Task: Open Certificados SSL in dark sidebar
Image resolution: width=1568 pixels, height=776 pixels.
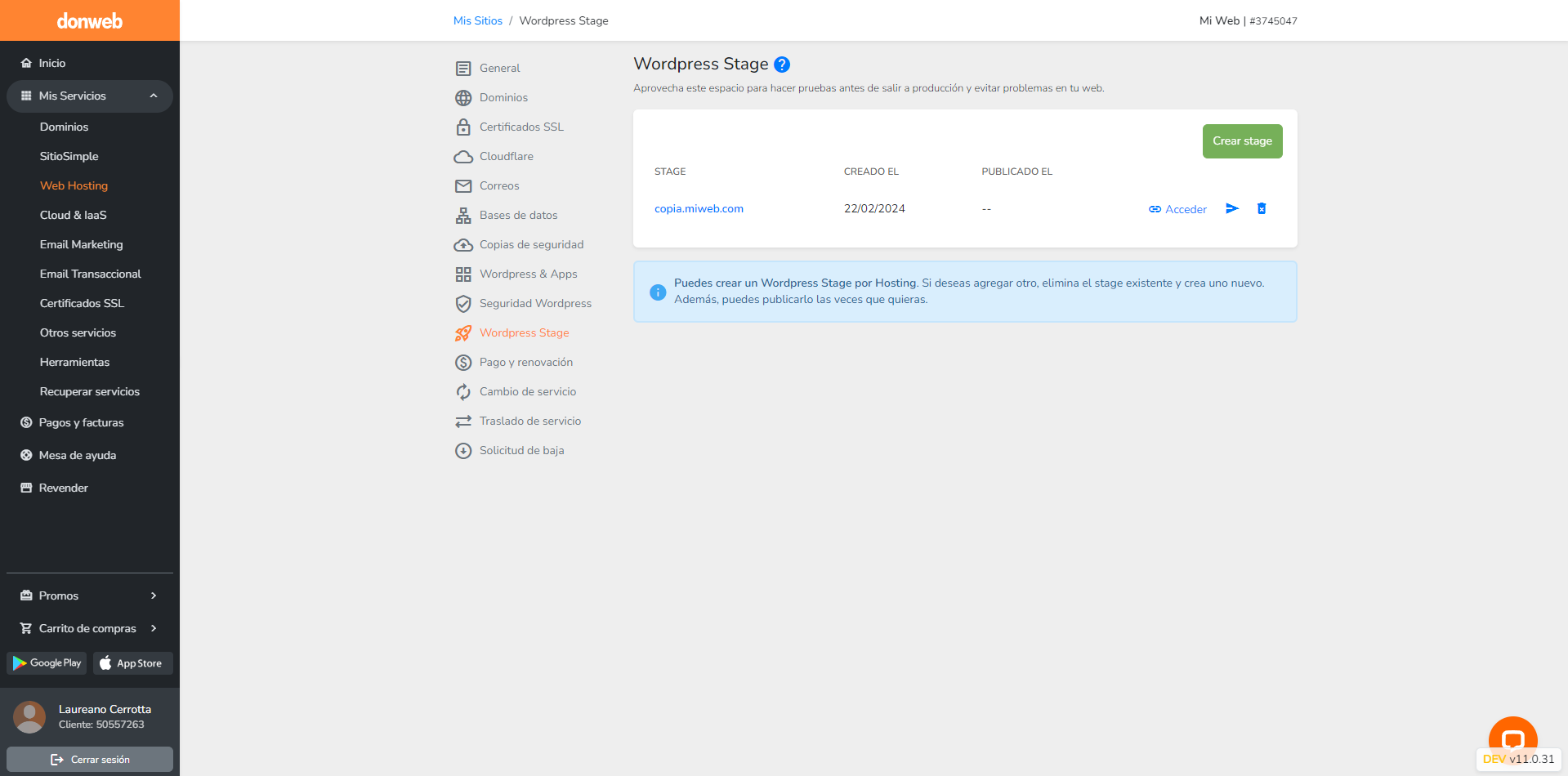Action: (82, 303)
